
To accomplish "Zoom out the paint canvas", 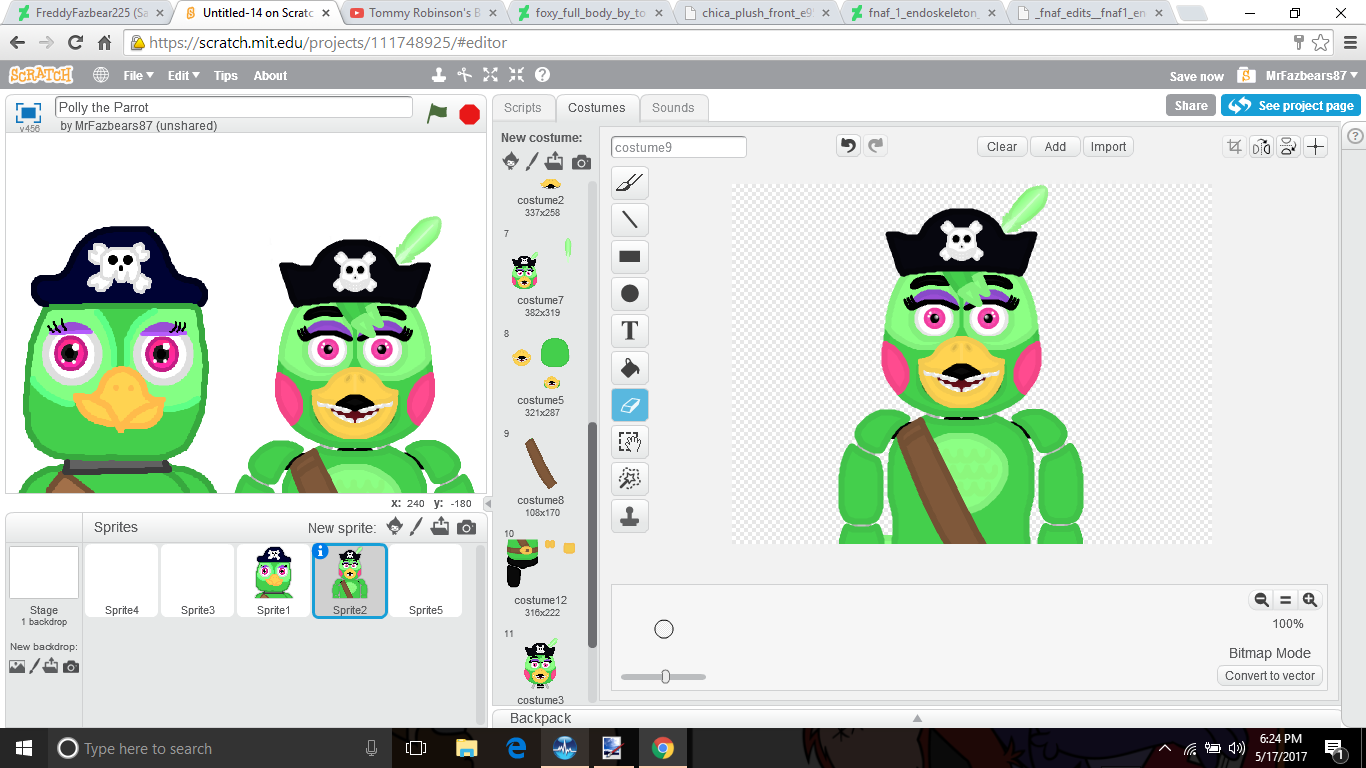I will coord(1261,600).
